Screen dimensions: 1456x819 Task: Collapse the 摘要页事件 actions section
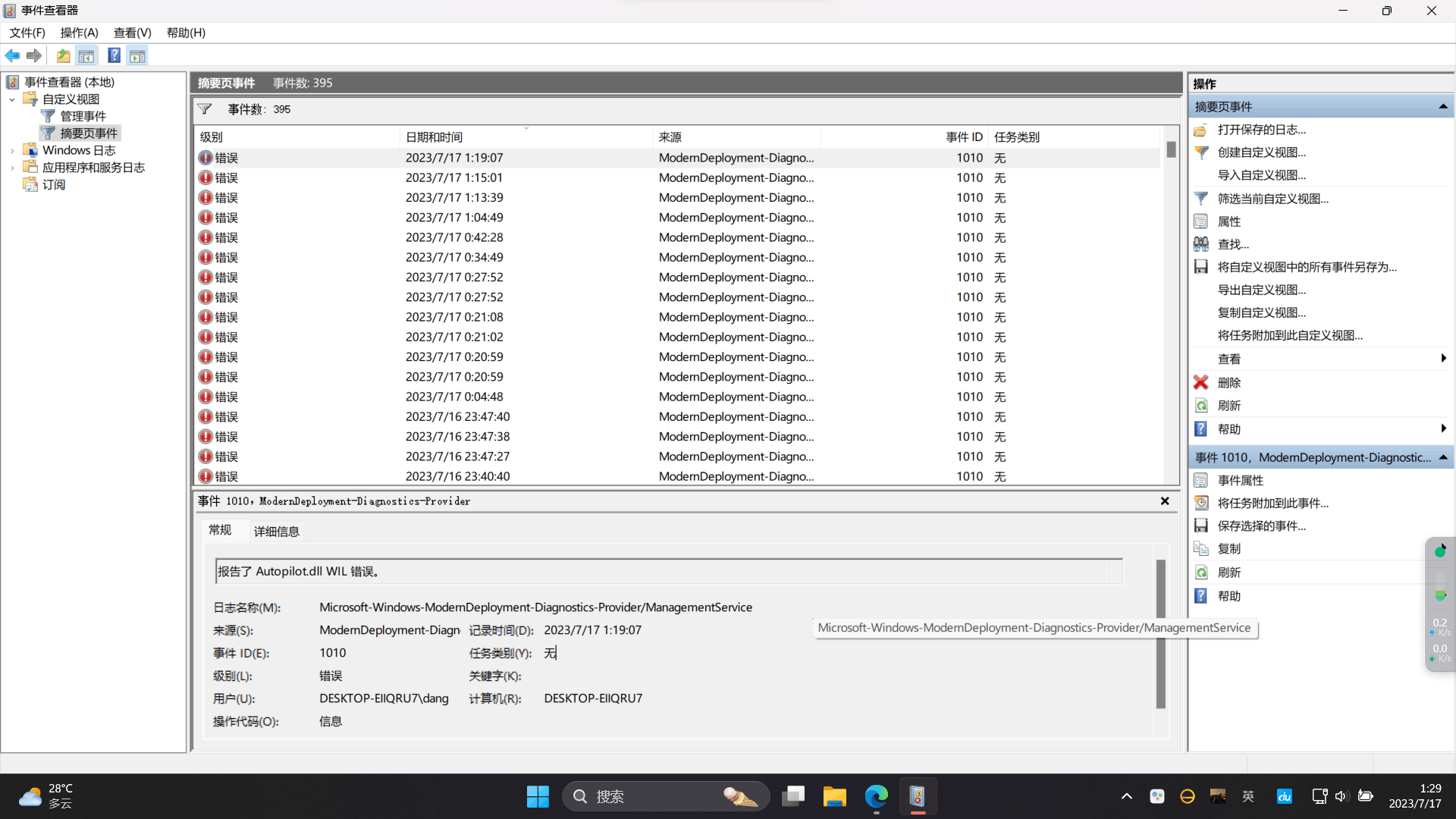click(x=1442, y=107)
